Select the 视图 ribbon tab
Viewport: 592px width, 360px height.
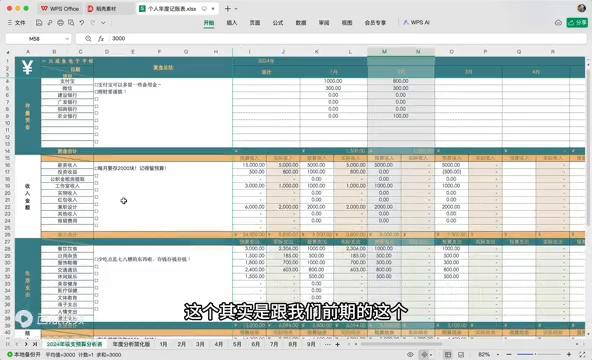click(347, 23)
